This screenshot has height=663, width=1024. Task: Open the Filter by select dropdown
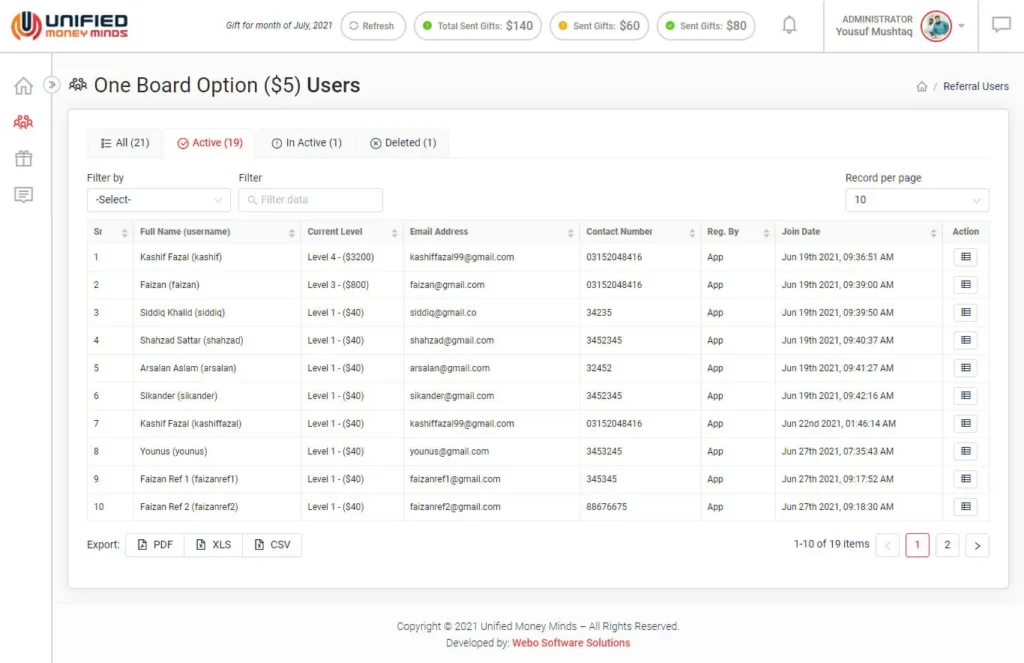coord(158,200)
